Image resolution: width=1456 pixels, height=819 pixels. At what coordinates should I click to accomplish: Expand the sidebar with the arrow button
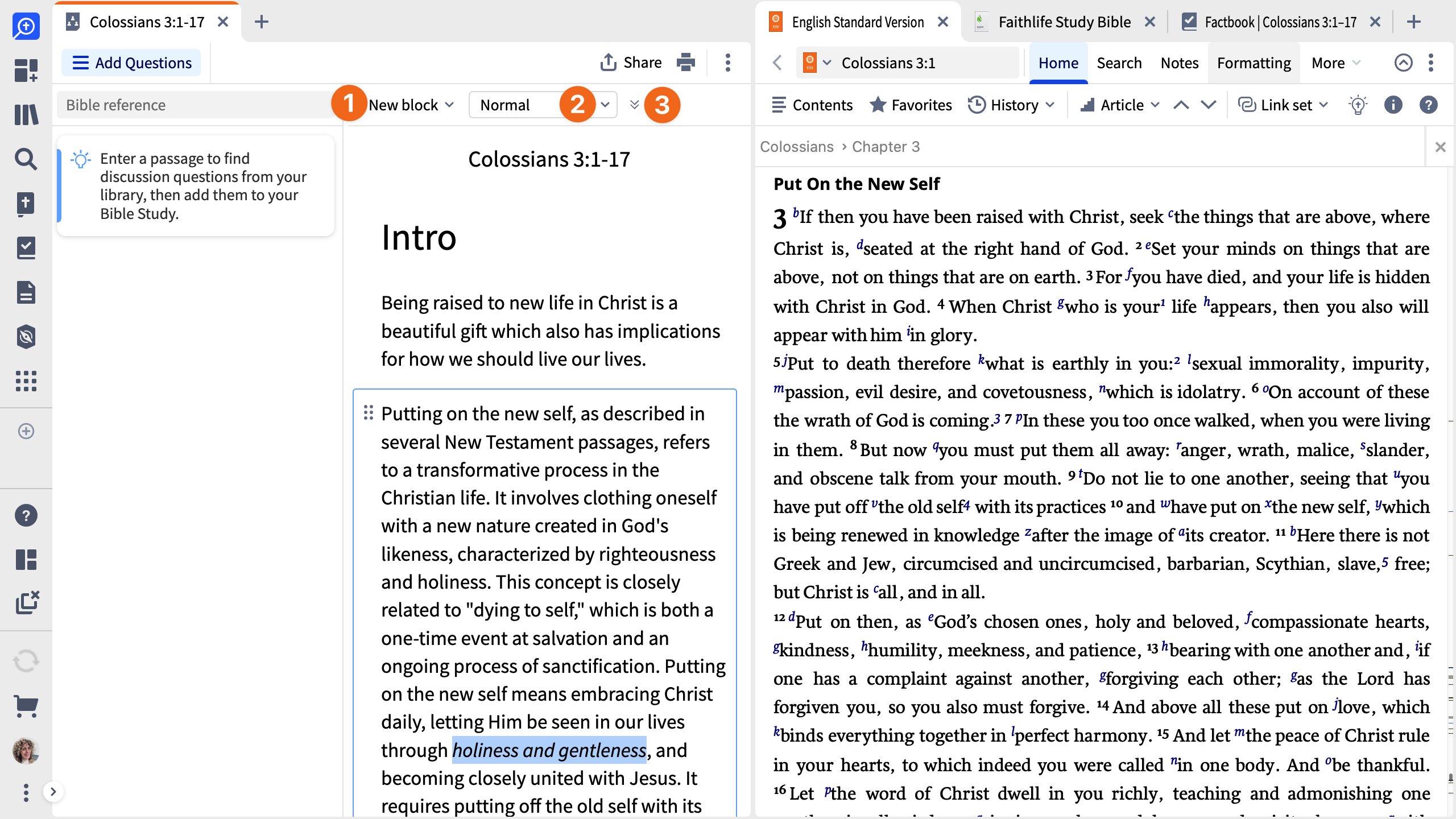click(53, 792)
